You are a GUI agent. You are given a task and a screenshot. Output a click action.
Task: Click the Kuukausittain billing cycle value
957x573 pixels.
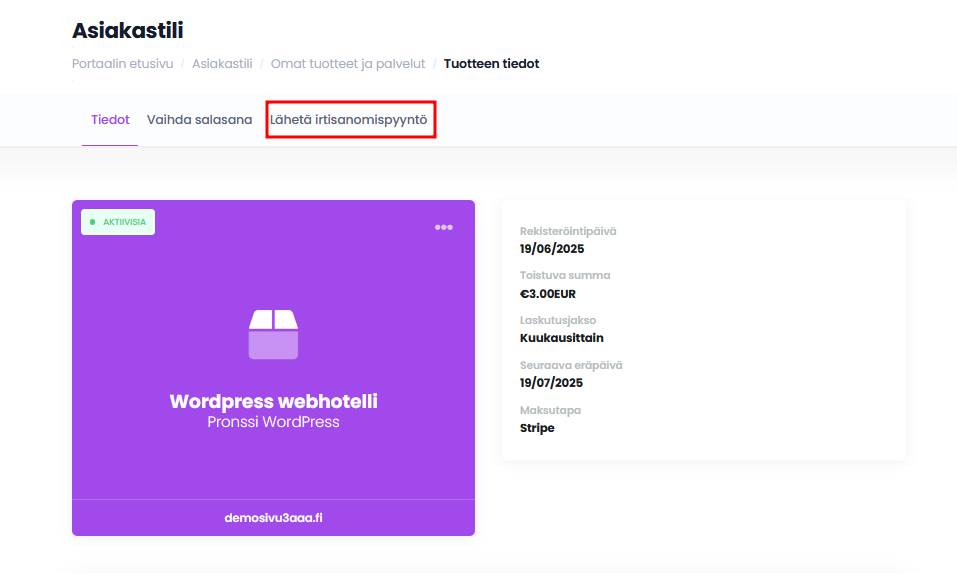click(x=561, y=338)
